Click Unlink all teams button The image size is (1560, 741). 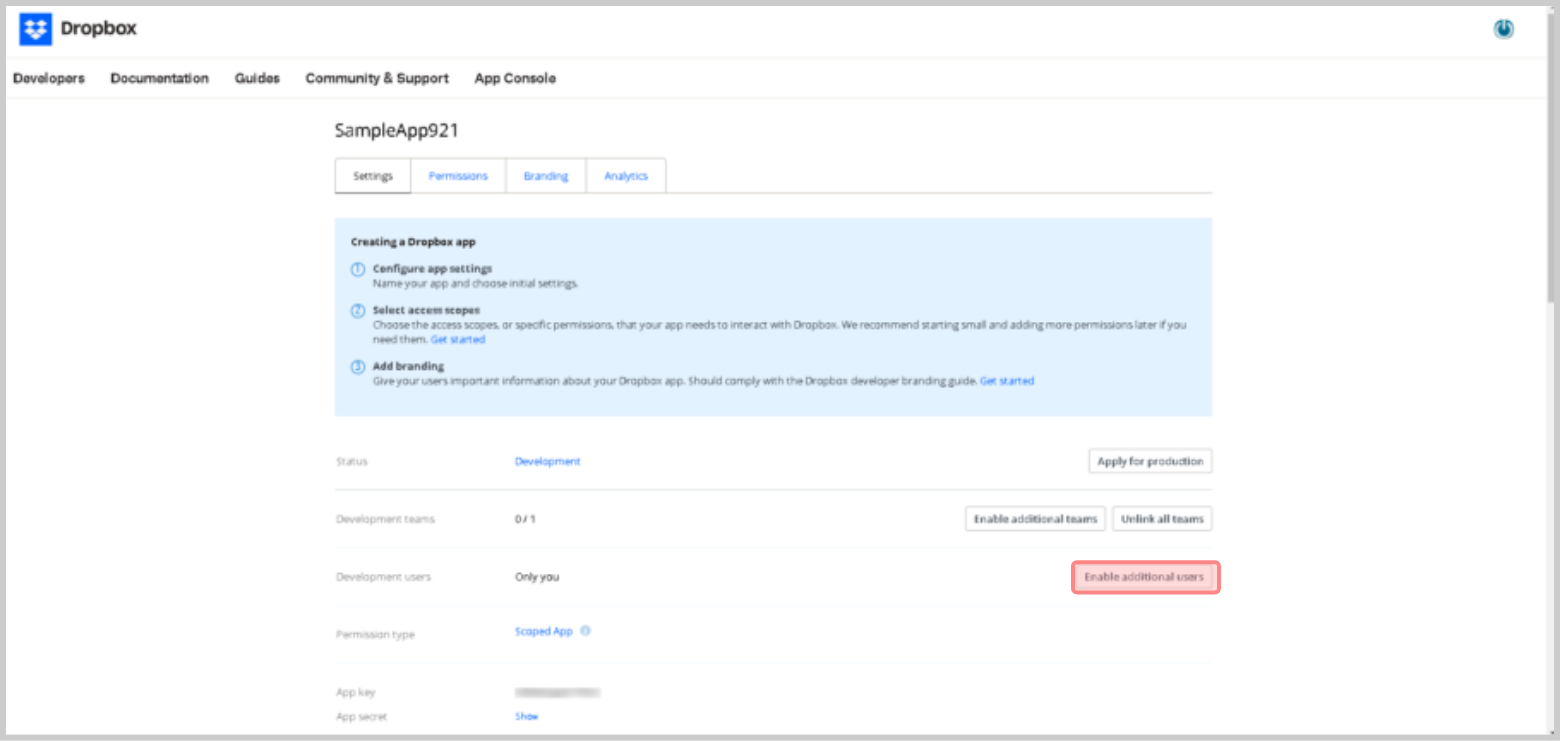1162,519
